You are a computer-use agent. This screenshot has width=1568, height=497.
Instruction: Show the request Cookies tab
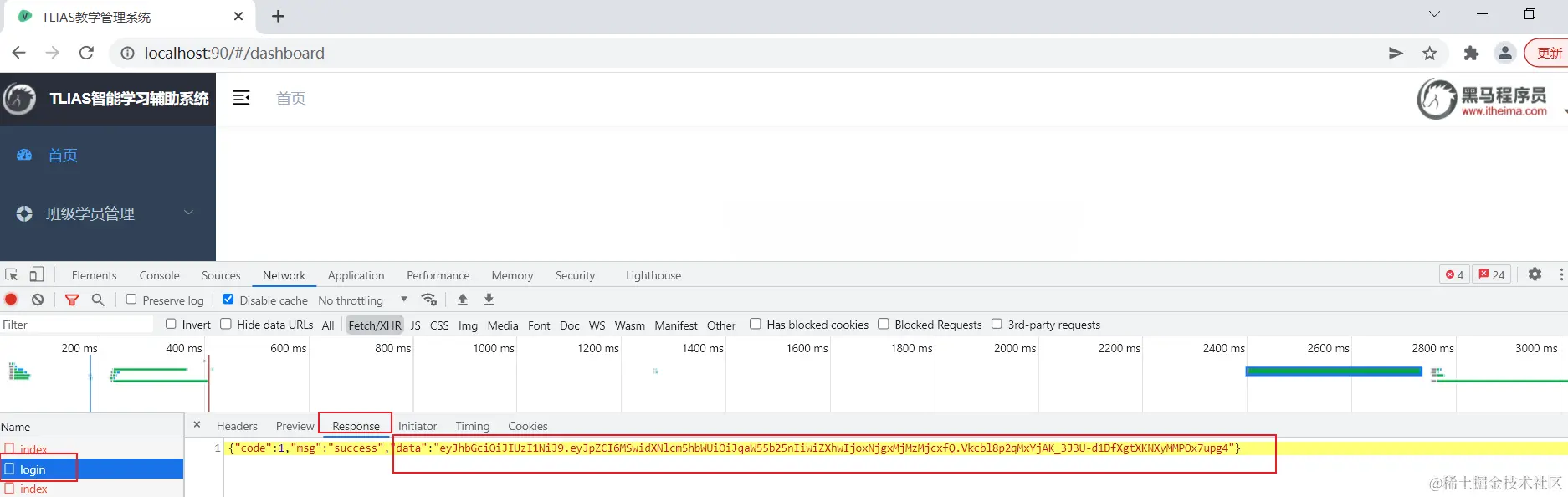coord(528,426)
